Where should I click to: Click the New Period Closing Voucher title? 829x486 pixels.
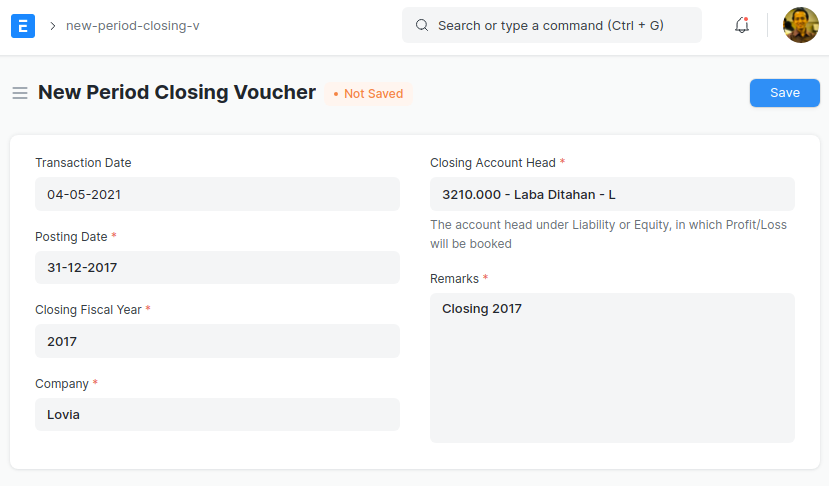(x=177, y=93)
